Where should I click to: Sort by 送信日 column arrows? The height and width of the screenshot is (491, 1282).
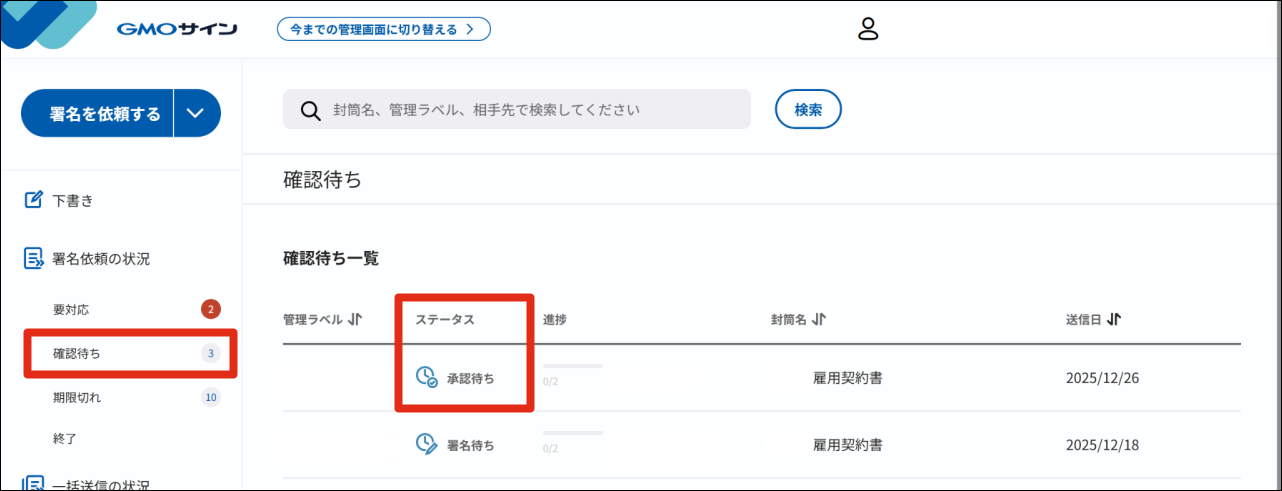click(x=1114, y=319)
